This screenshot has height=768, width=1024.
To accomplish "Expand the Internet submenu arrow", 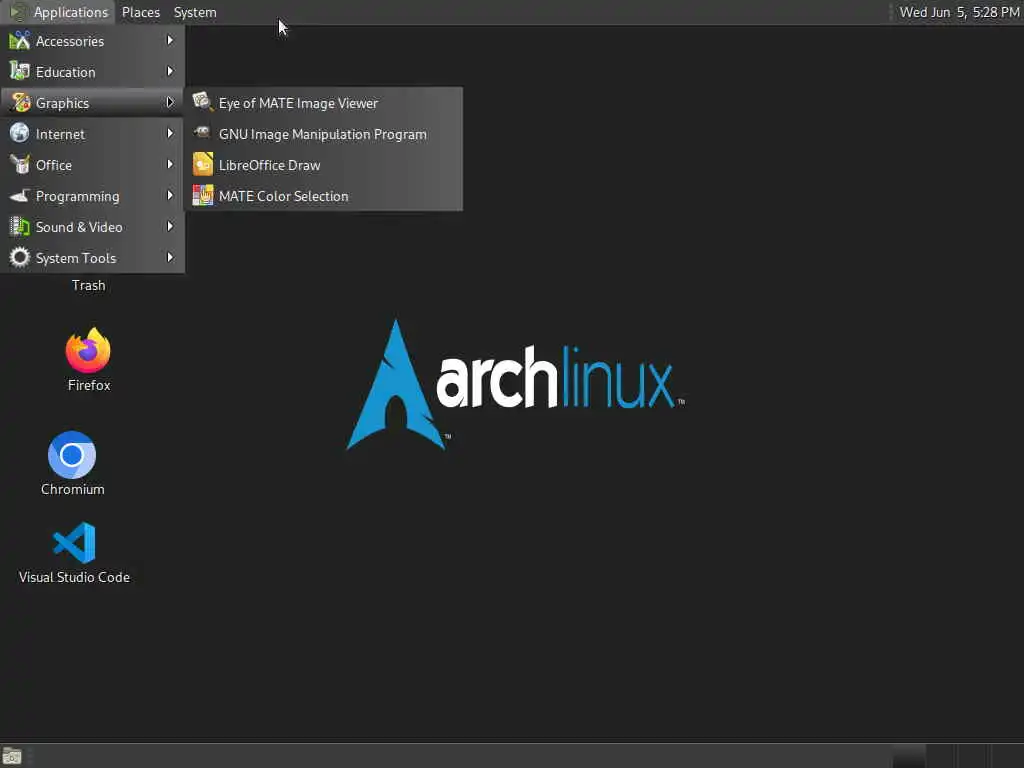I will (x=170, y=133).
